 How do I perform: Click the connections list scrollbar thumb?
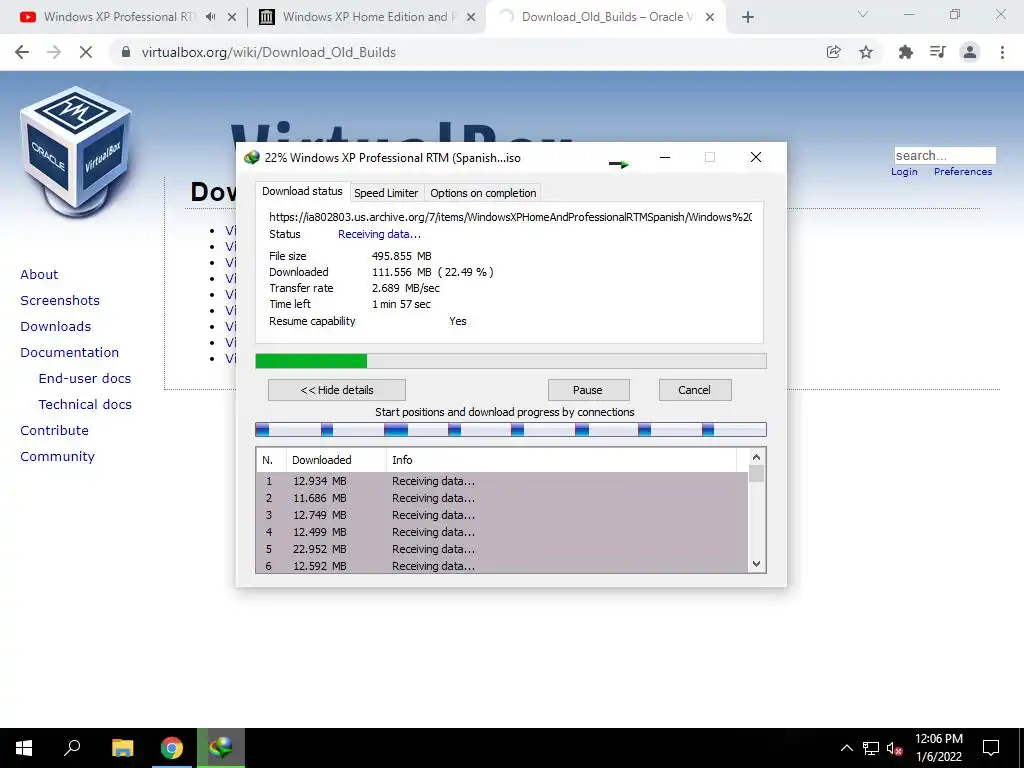pyautogui.click(x=756, y=473)
